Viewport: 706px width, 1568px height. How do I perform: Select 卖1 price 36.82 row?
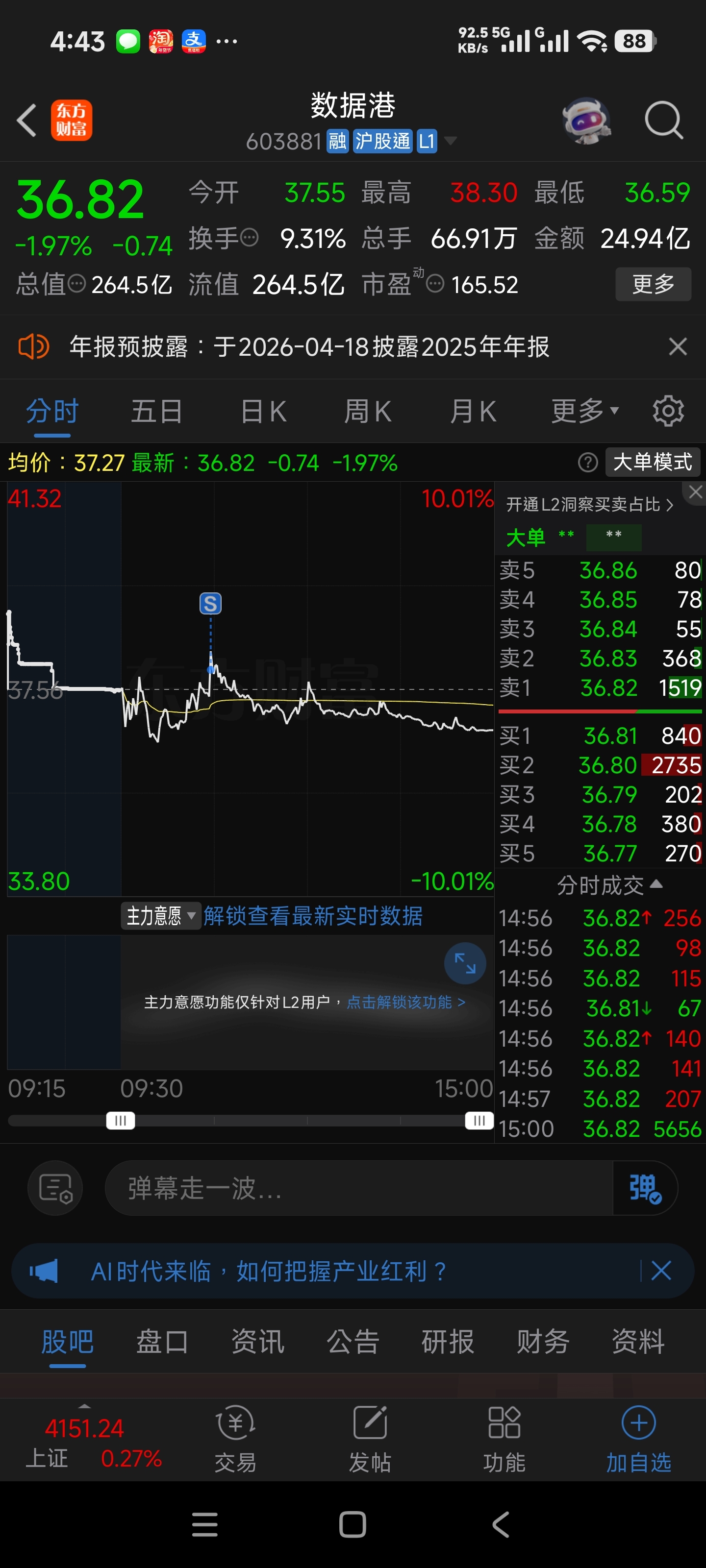tap(601, 688)
